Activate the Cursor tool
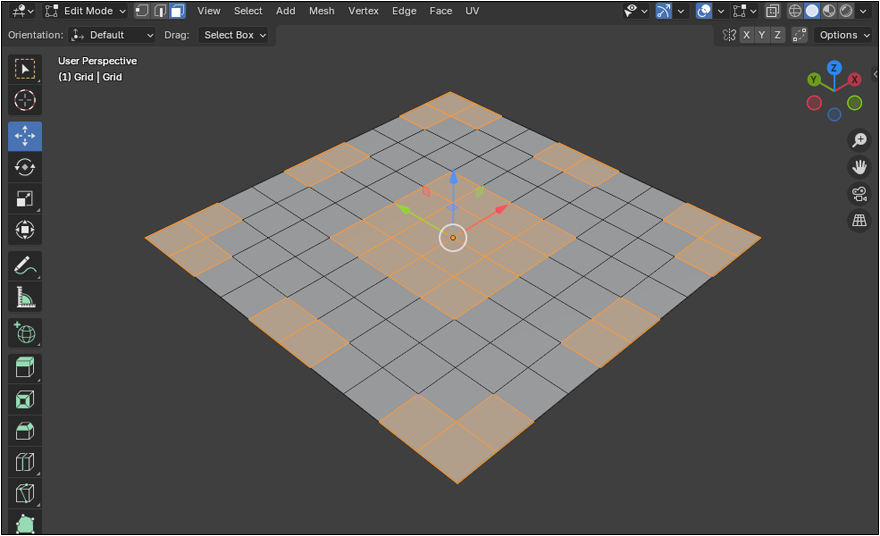The height and width of the screenshot is (536, 880). click(x=25, y=100)
